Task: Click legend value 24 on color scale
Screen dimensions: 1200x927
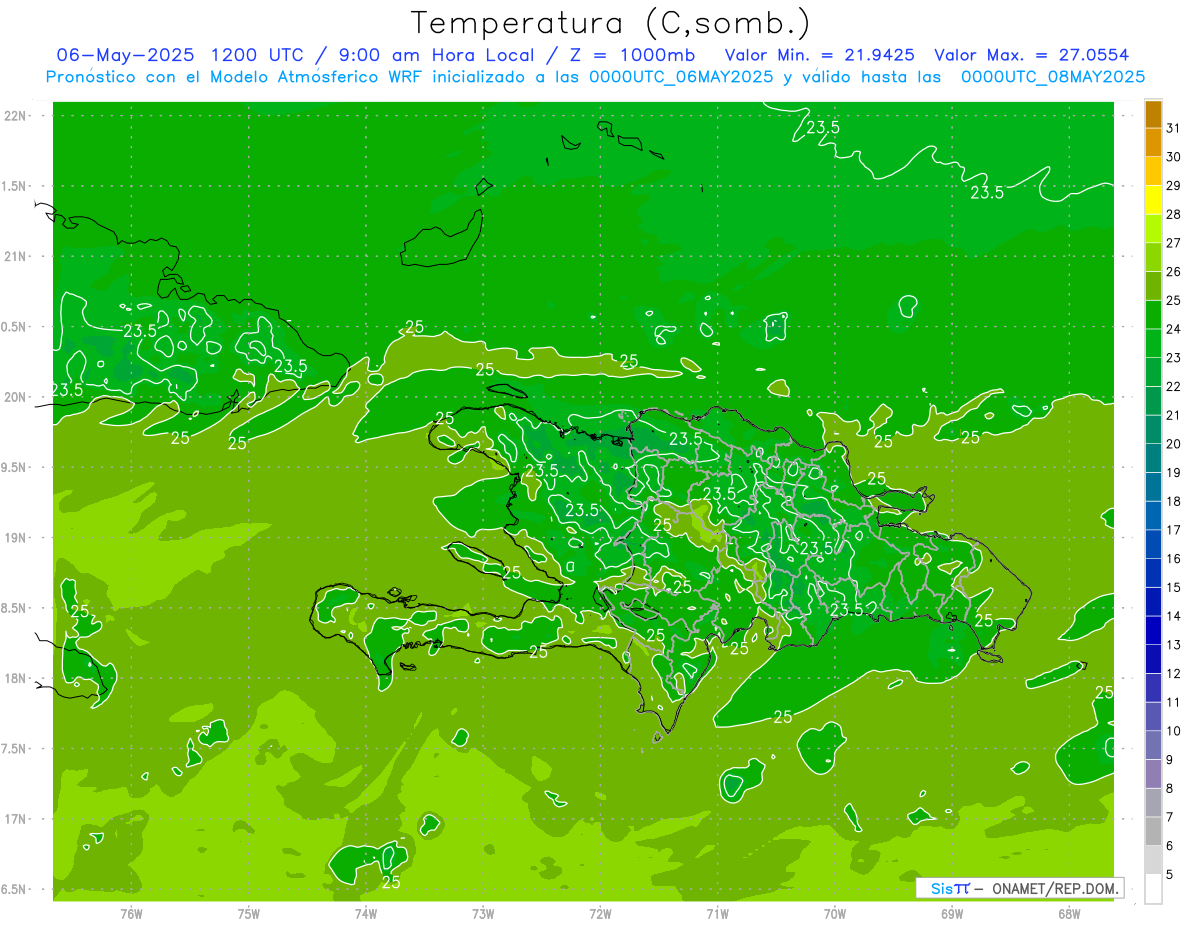Action: pos(1174,329)
